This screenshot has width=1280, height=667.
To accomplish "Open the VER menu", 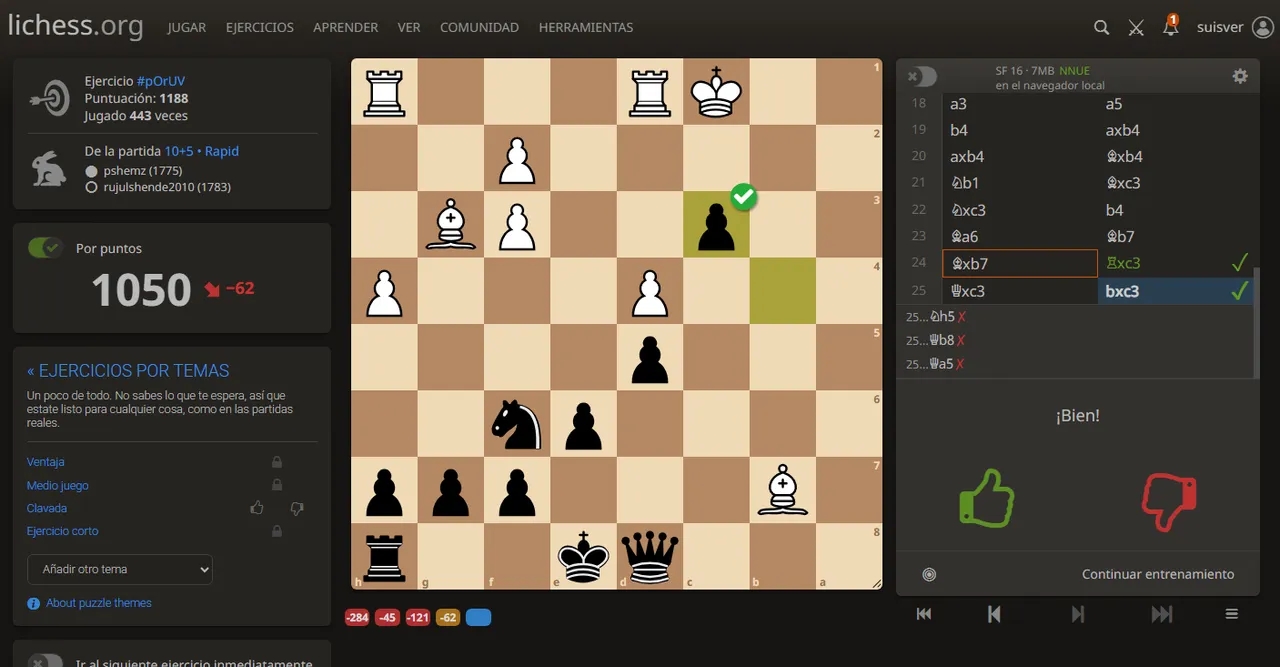I will point(409,28).
